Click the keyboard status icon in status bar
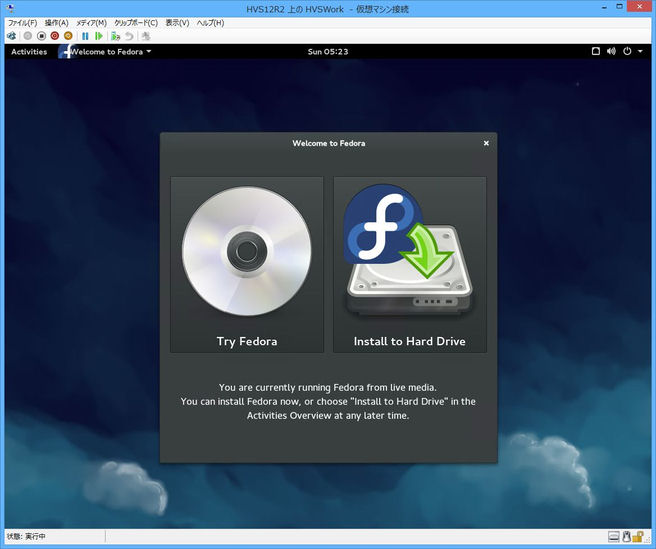The image size is (656, 549). [614, 536]
